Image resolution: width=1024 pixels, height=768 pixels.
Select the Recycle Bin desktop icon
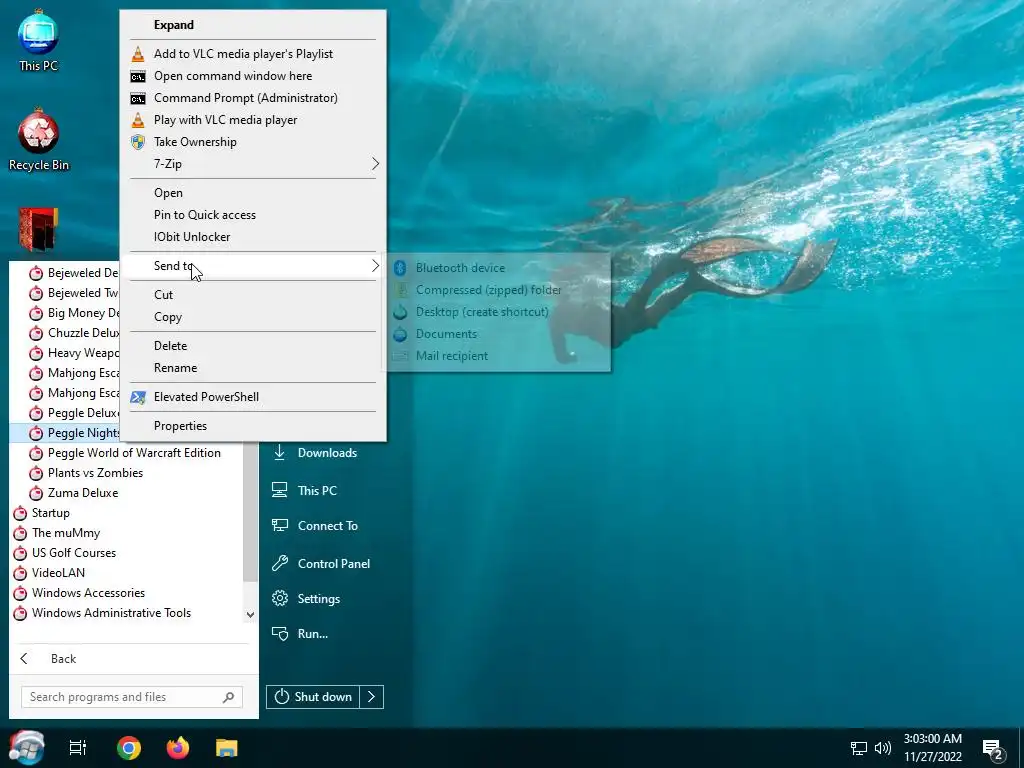[x=39, y=140]
